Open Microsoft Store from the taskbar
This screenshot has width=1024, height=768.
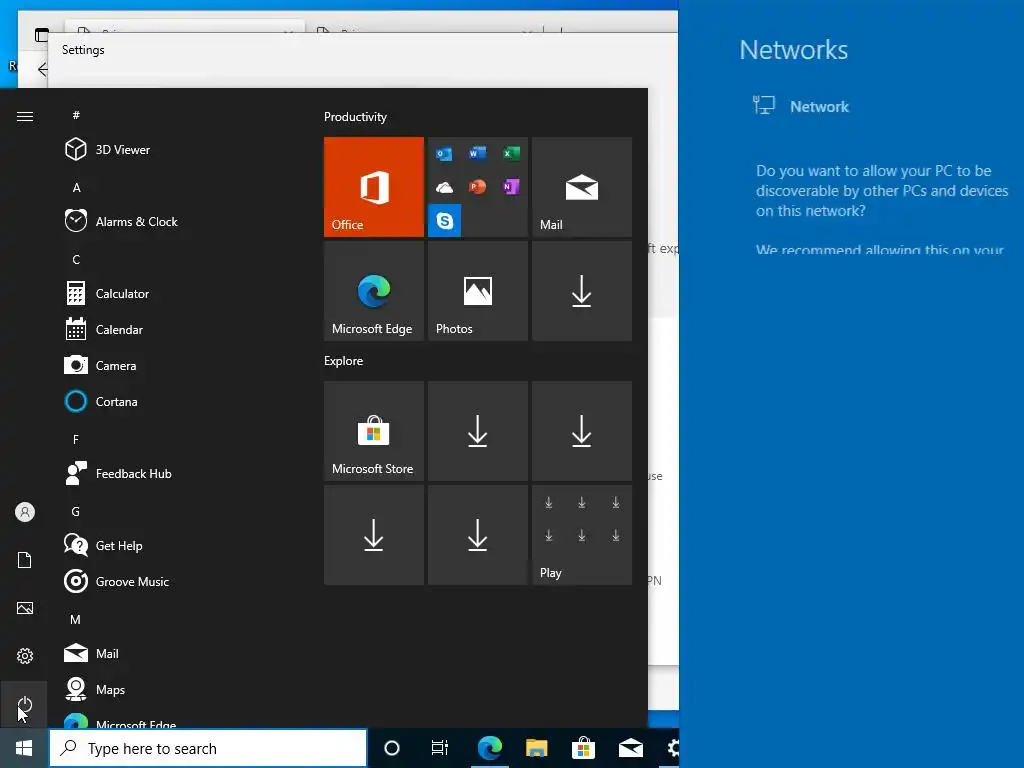pyautogui.click(x=583, y=748)
